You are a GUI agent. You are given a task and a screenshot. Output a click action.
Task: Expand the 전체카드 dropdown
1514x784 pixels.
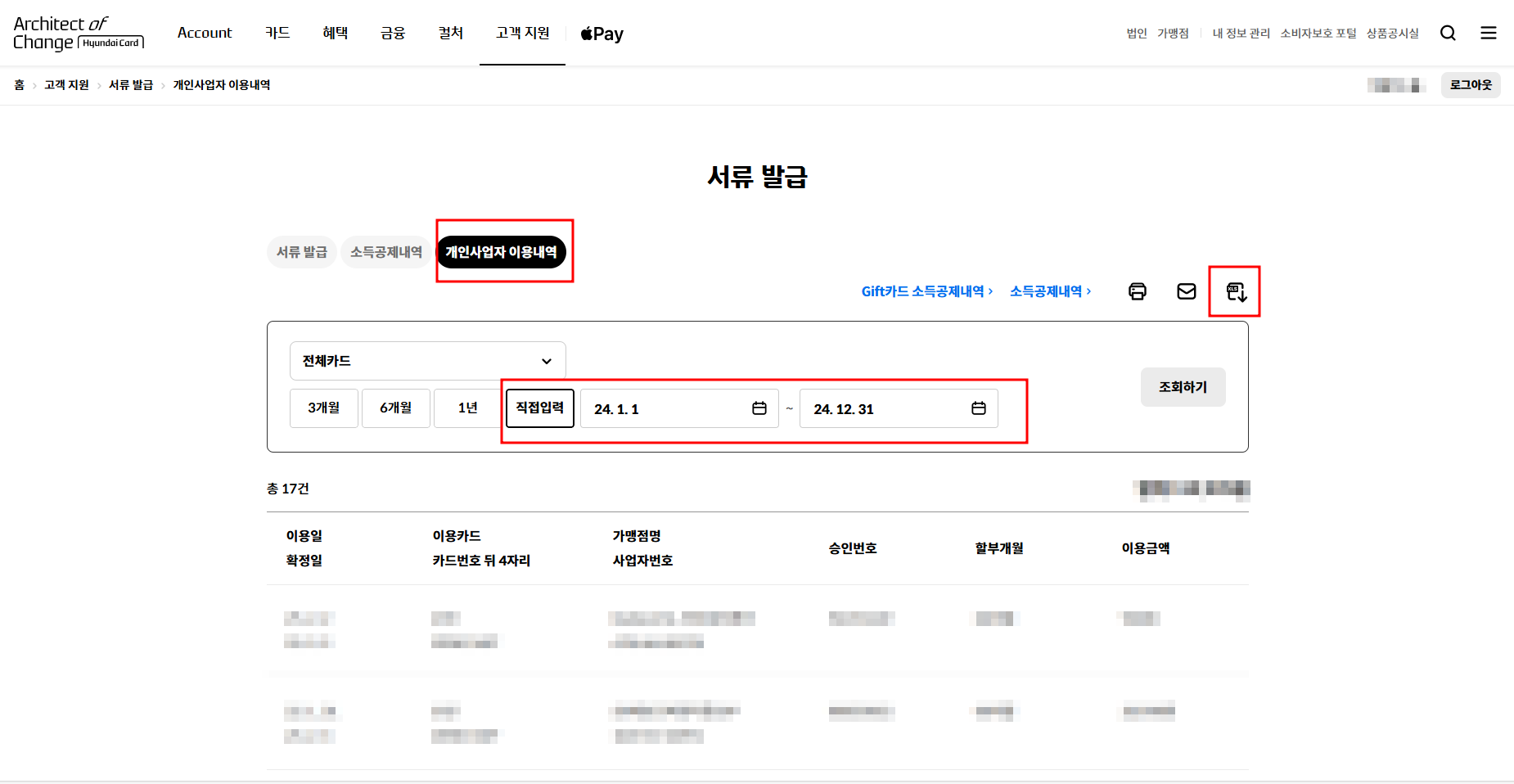428,361
